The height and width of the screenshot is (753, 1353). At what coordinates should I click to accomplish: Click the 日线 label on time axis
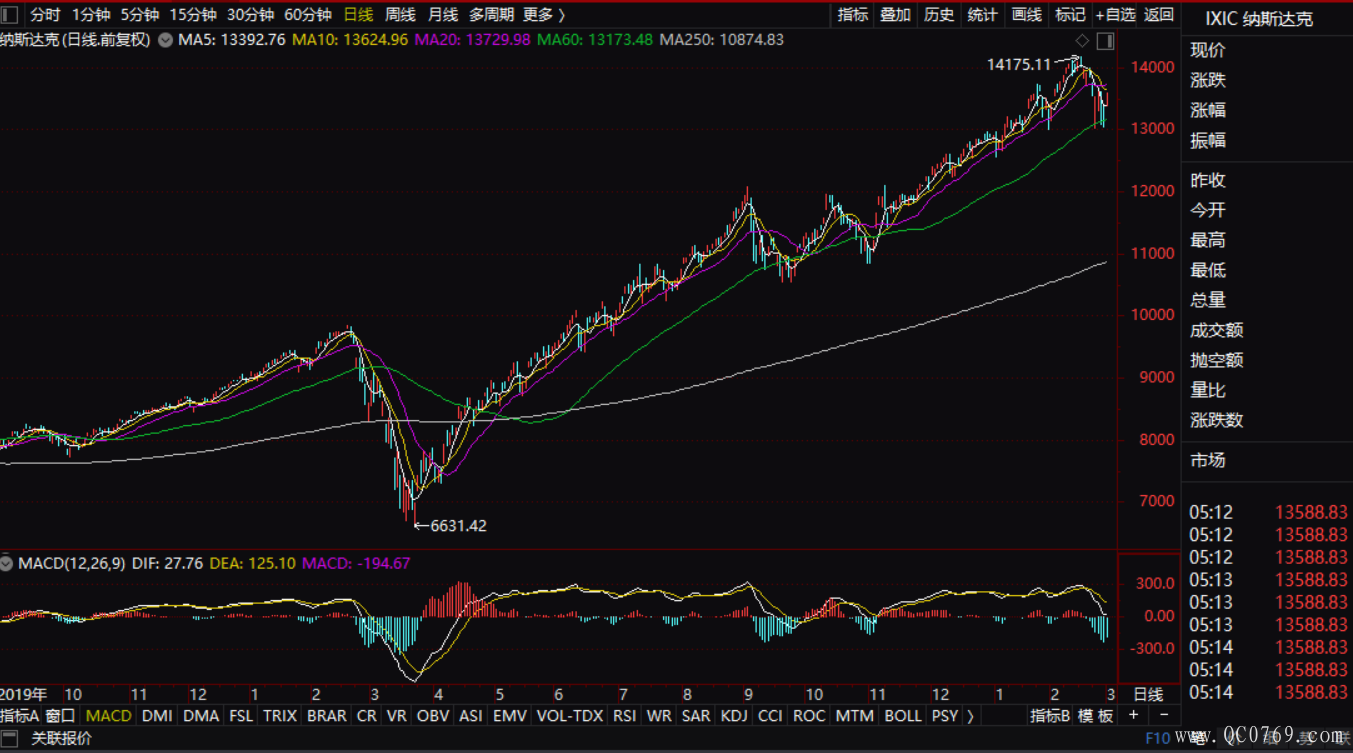point(1147,694)
